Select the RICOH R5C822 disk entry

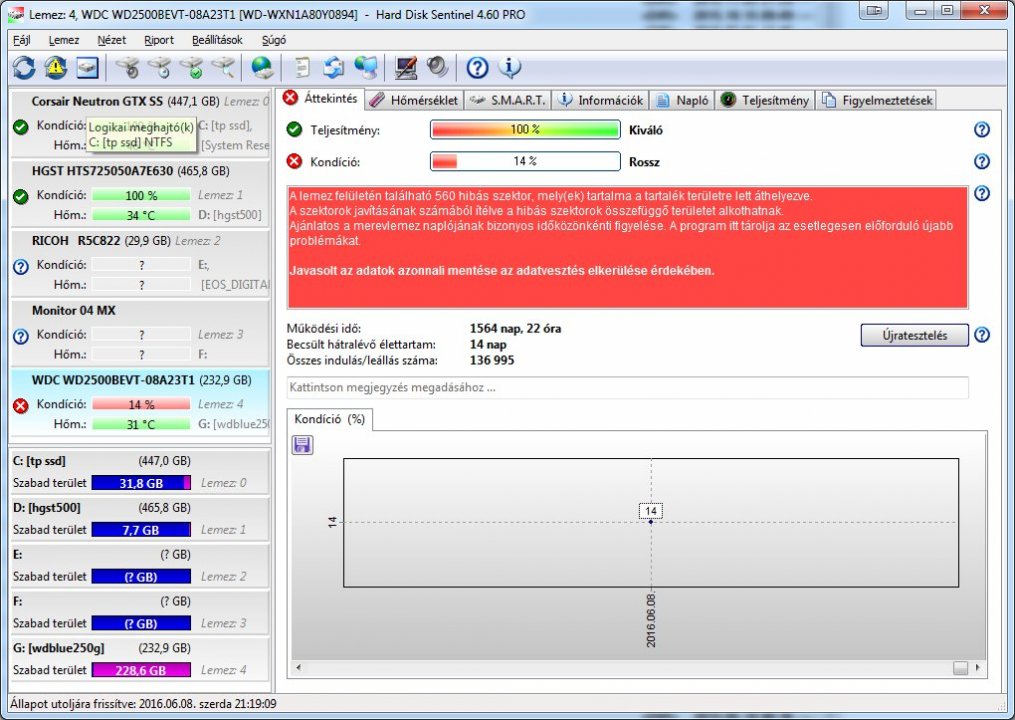pyautogui.click(x=140, y=262)
